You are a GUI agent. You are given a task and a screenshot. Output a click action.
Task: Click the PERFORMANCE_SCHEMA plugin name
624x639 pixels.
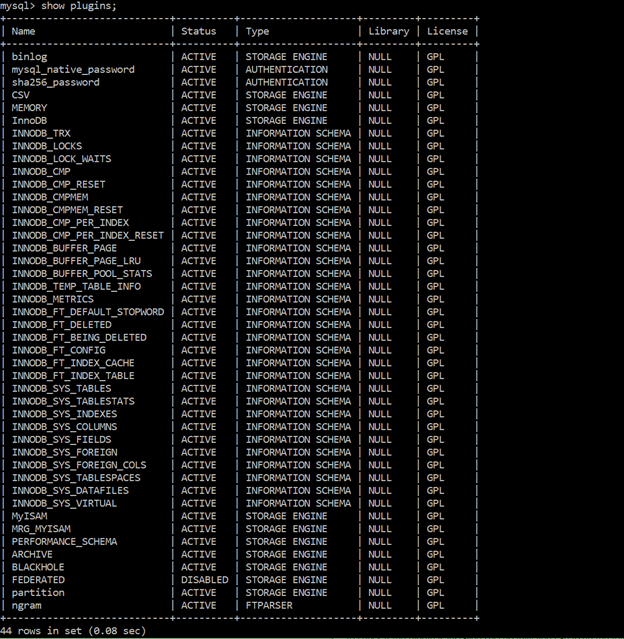(x=64, y=542)
